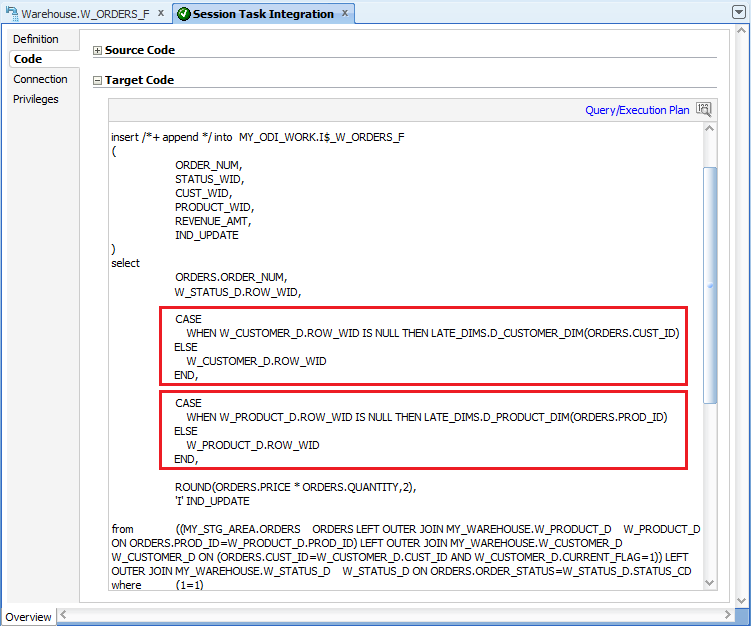Click code pane scrollbar down arrow

(710, 582)
